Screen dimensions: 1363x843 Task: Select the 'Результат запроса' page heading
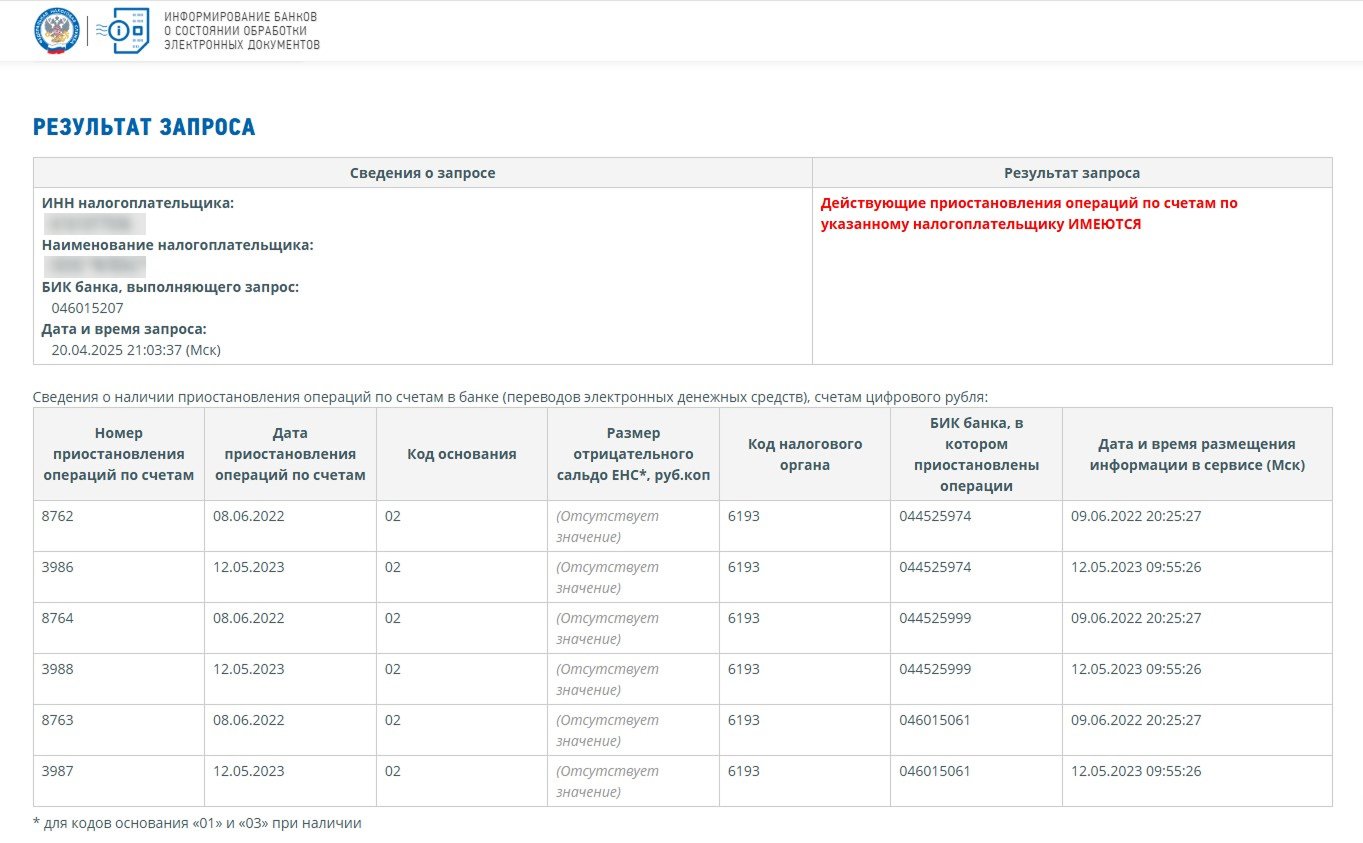[144, 127]
